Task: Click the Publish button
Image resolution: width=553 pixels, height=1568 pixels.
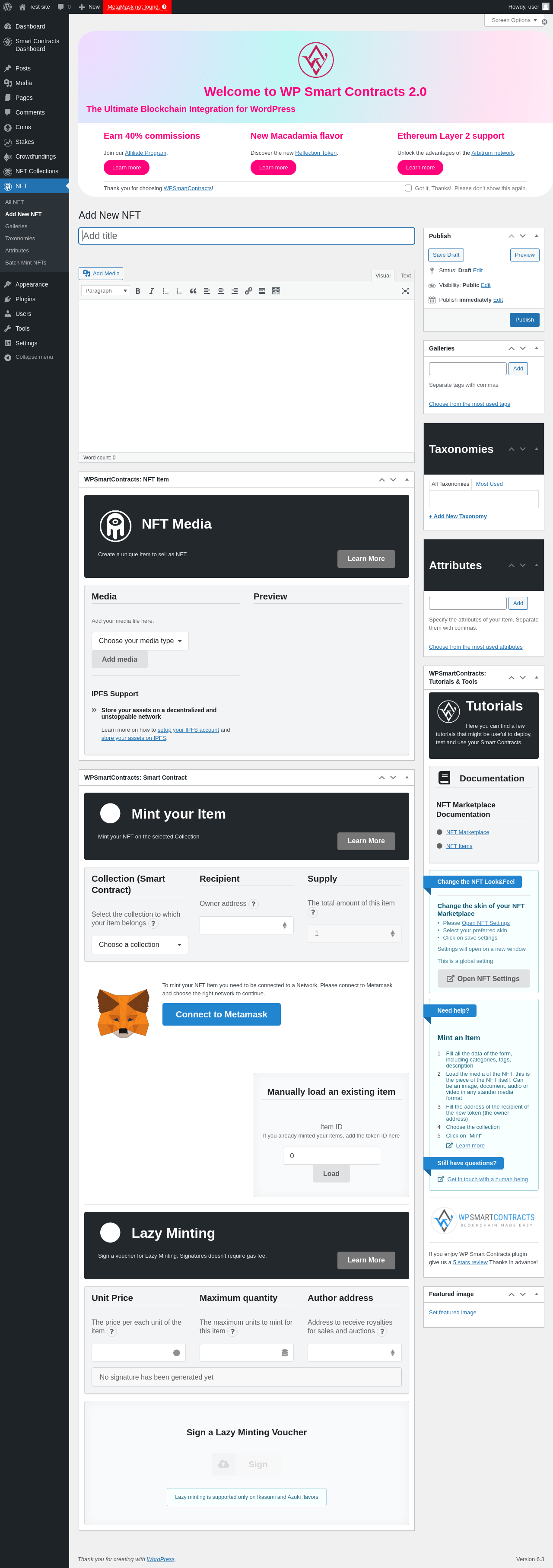Action: (x=524, y=319)
